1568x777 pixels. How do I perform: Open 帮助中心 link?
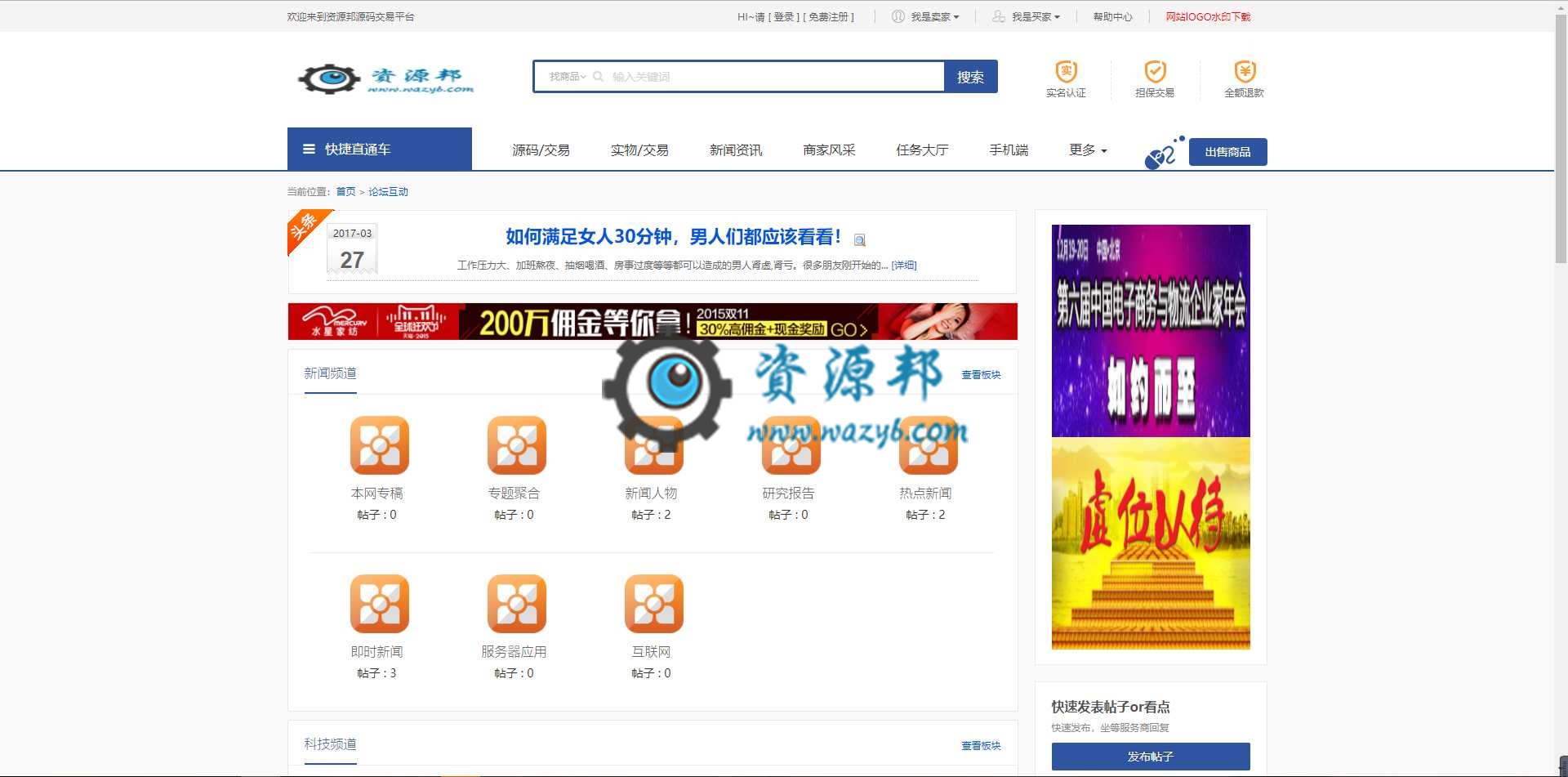click(1112, 16)
